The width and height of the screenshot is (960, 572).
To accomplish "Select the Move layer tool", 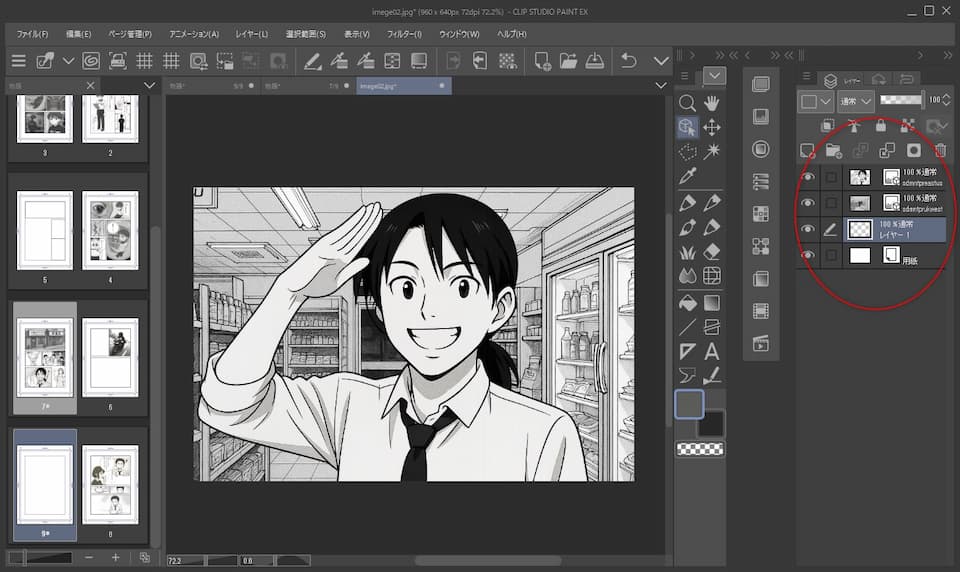I will click(x=711, y=127).
